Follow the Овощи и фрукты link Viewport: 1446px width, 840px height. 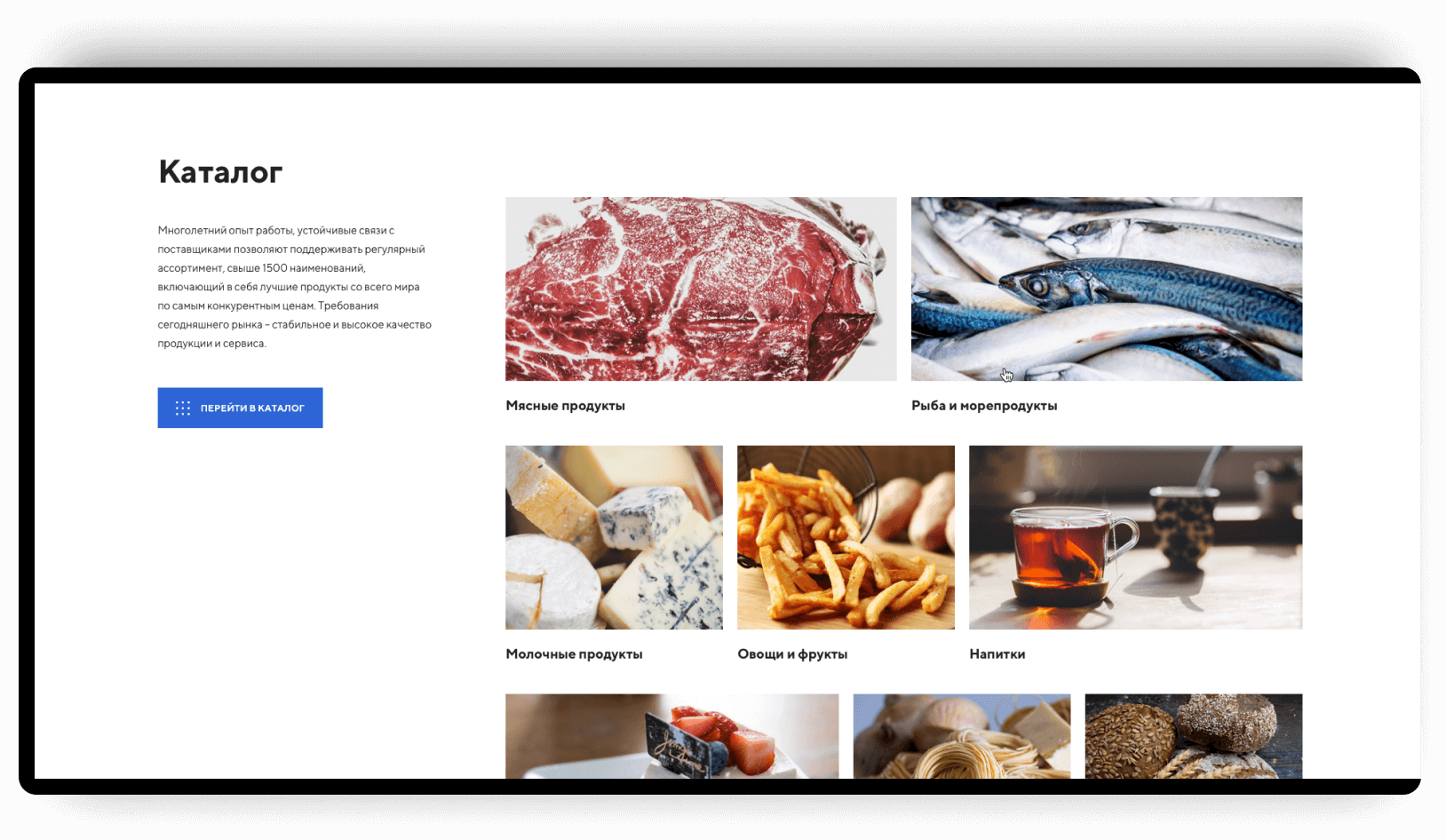(792, 654)
